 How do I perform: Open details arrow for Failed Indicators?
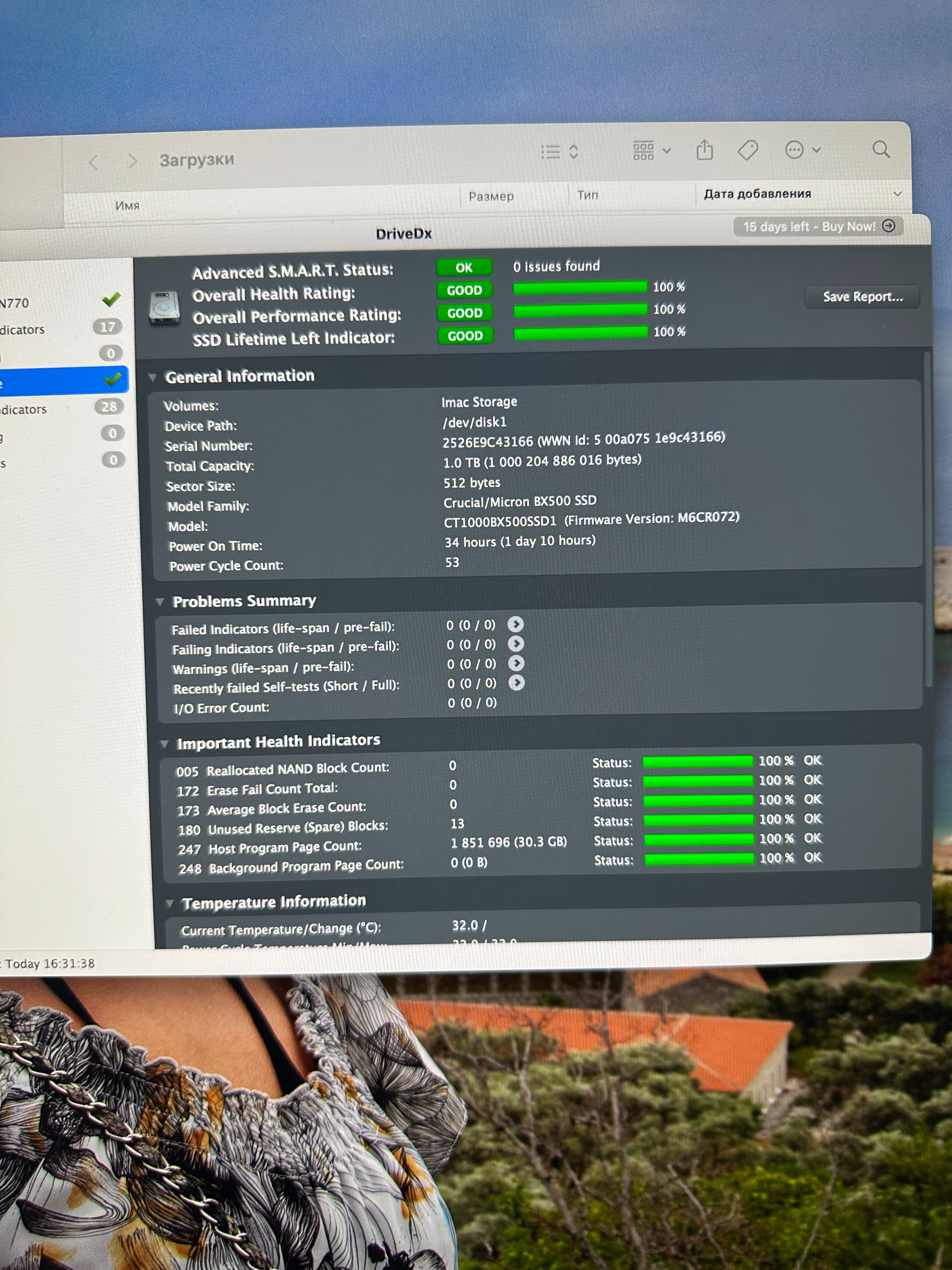515,624
